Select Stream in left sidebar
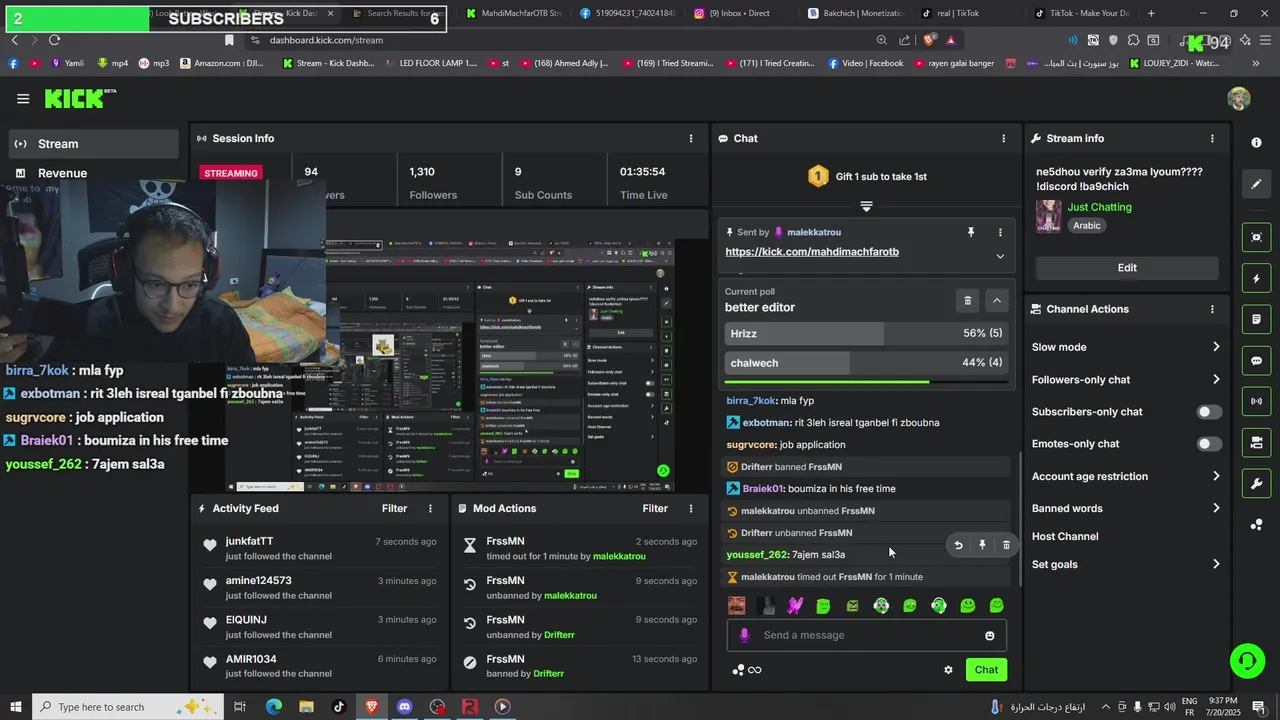Screen dimensions: 1280x720 [x=93, y=144]
